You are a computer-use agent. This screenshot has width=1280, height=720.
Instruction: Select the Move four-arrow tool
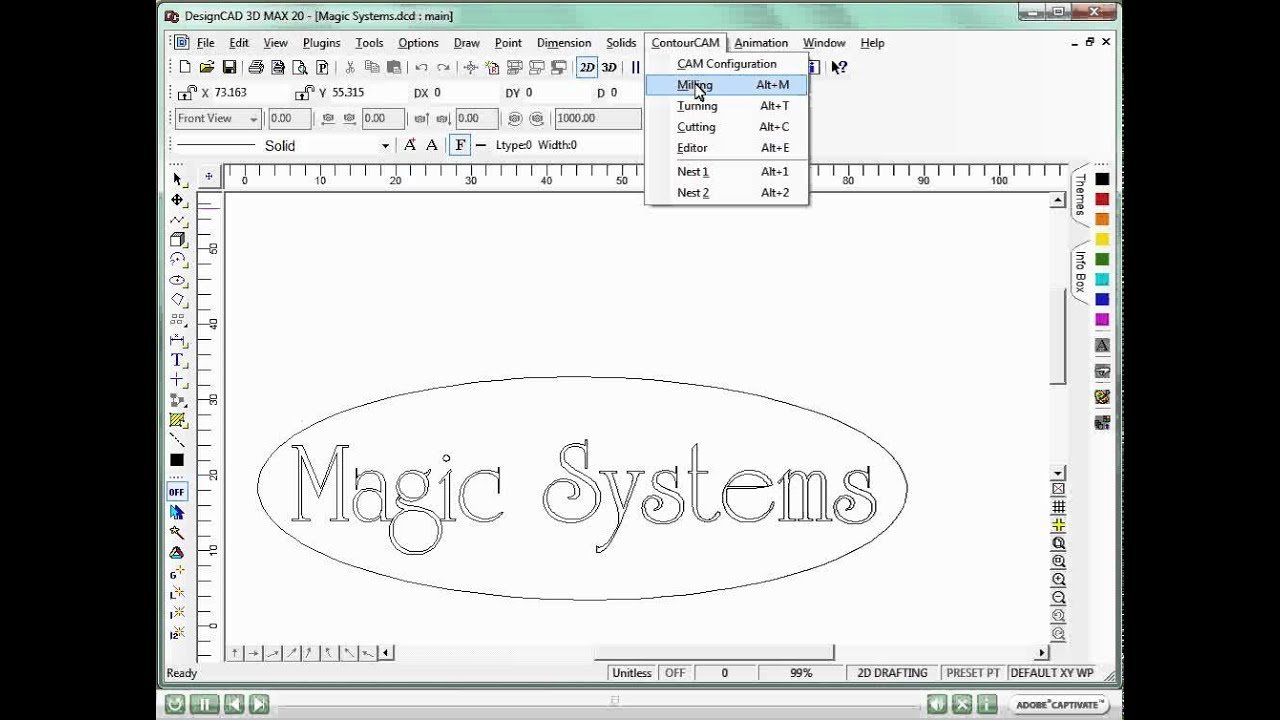pos(177,199)
